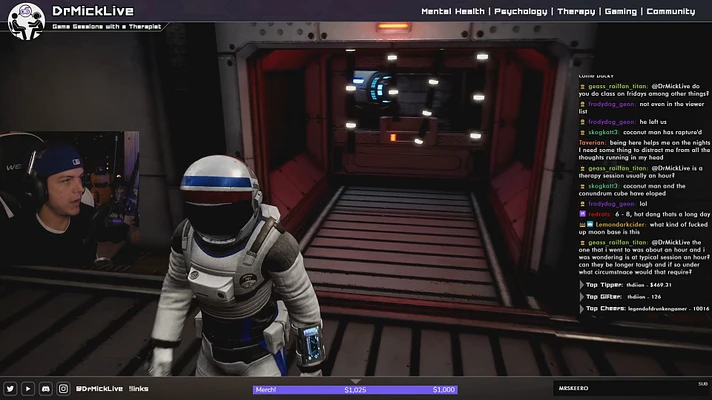Click the @DrMickLive handle text
Viewport: 712px width, 400px height.
tap(98, 389)
